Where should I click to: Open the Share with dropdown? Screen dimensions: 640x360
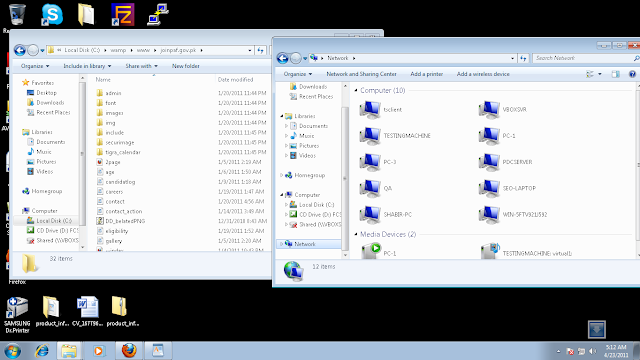click(141, 66)
